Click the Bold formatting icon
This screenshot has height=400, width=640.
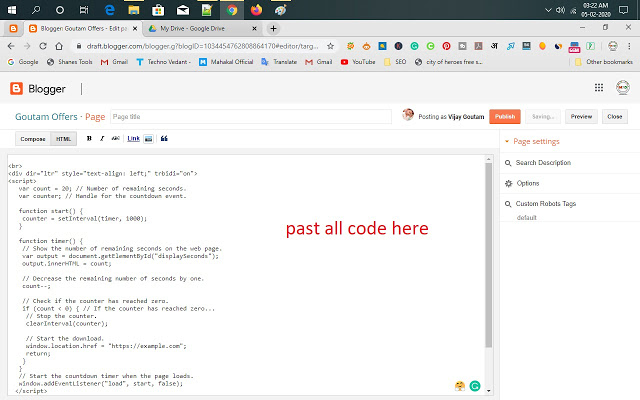(x=89, y=138)
